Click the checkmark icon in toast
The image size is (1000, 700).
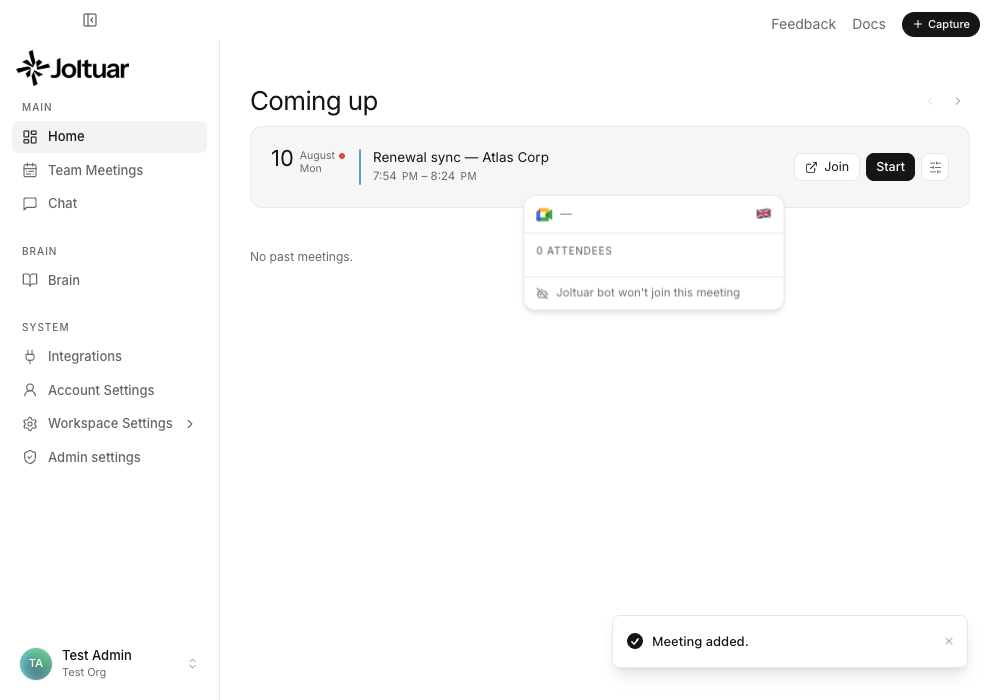[x=635, y=641]
